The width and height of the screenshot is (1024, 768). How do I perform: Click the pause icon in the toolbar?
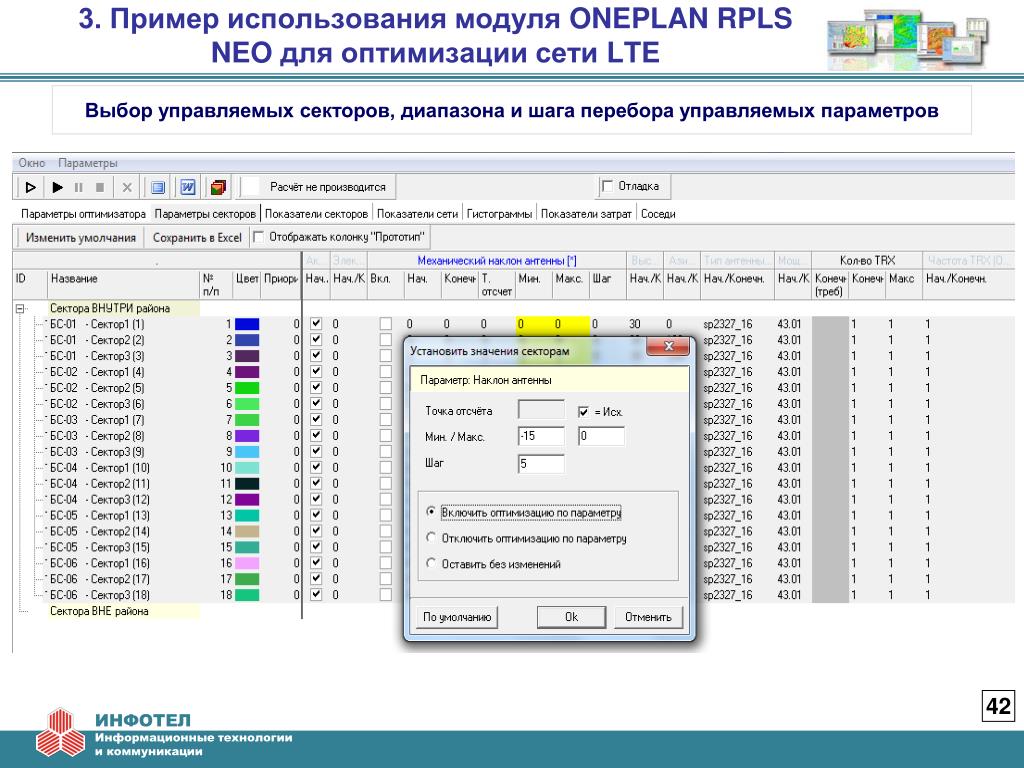tap(79, 187)
